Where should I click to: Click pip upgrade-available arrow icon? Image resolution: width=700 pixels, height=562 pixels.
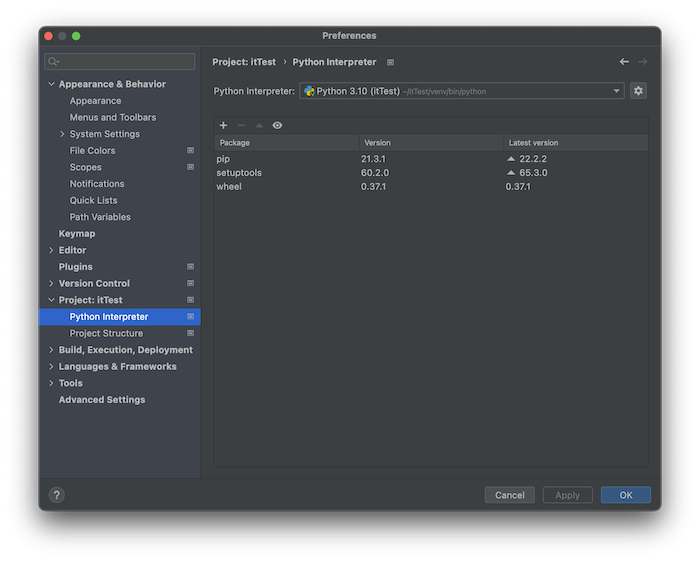[x=511, y=159]
